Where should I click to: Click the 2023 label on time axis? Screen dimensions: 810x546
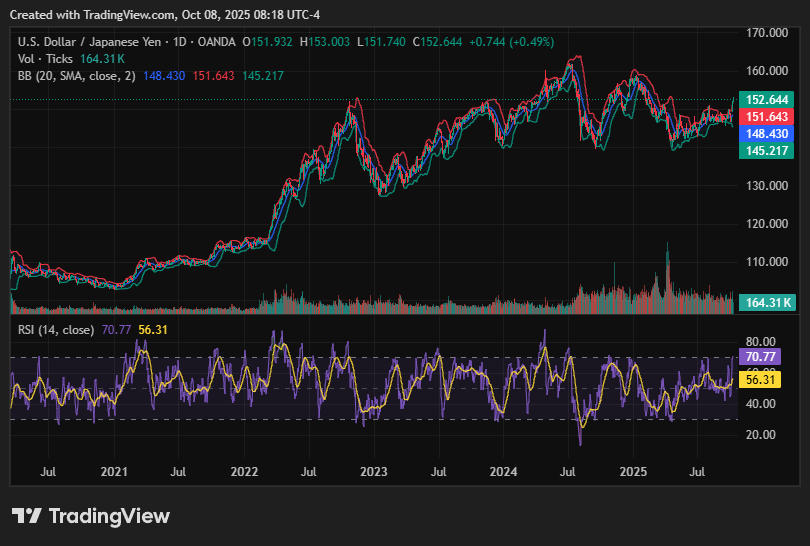point(373,470)
